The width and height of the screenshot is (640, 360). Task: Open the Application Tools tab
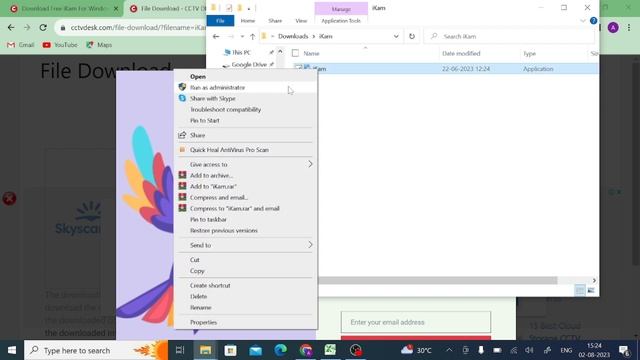[341, 21]
